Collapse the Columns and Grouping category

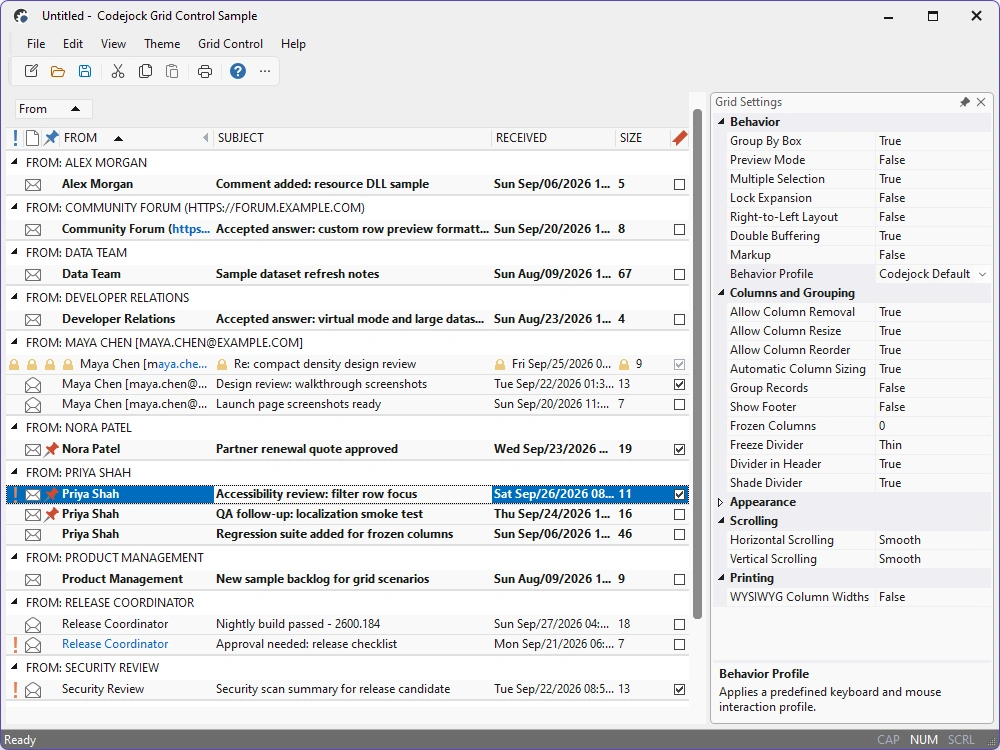(x=721, y=292)
